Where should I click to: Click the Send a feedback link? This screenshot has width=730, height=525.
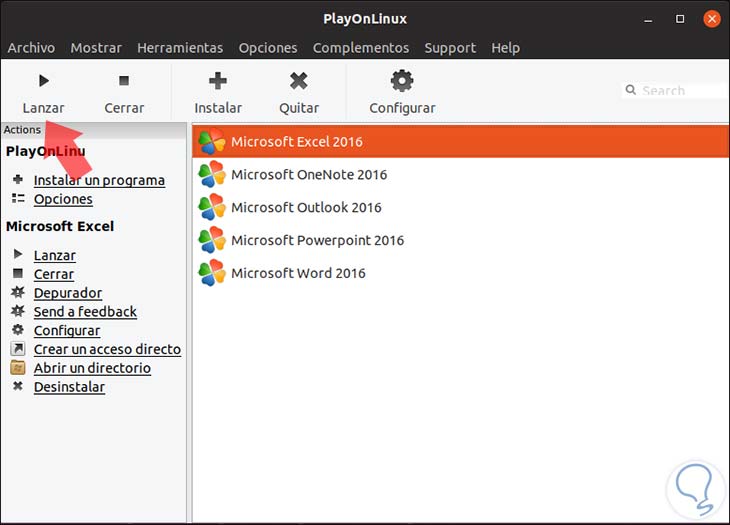coord(85,311)
